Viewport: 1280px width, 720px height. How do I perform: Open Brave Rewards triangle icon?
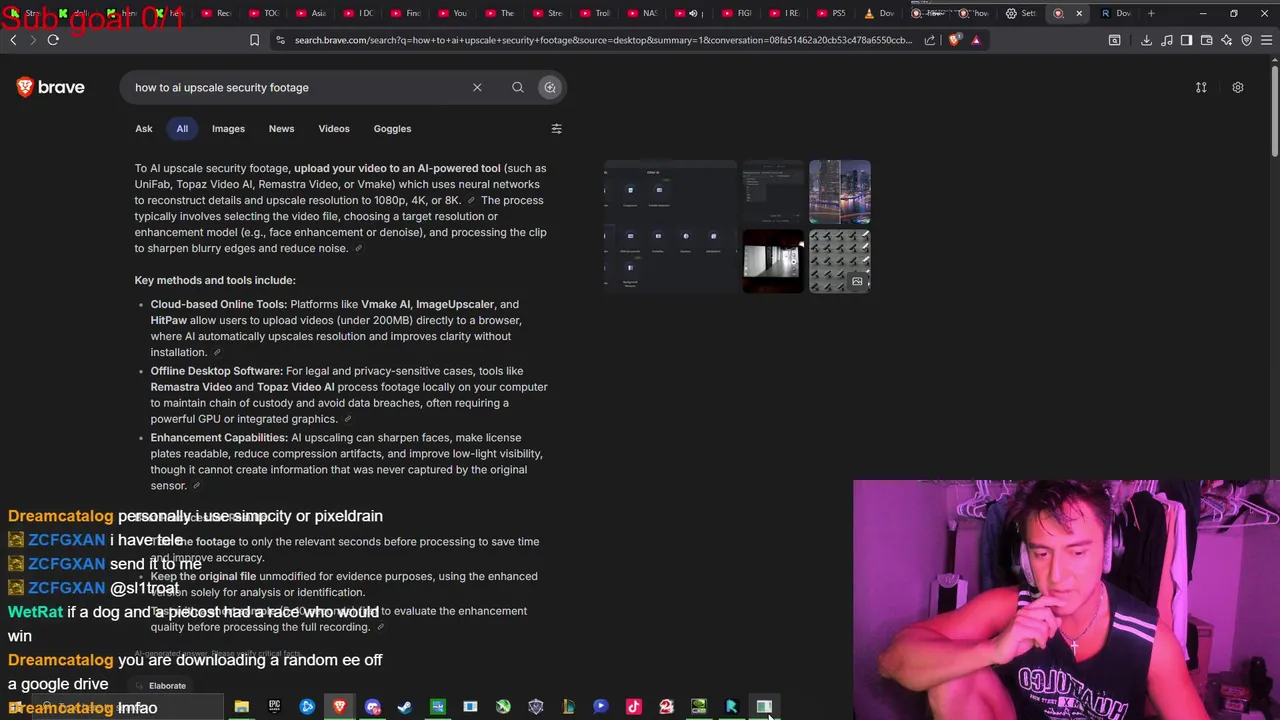click(x=976, y=40)
